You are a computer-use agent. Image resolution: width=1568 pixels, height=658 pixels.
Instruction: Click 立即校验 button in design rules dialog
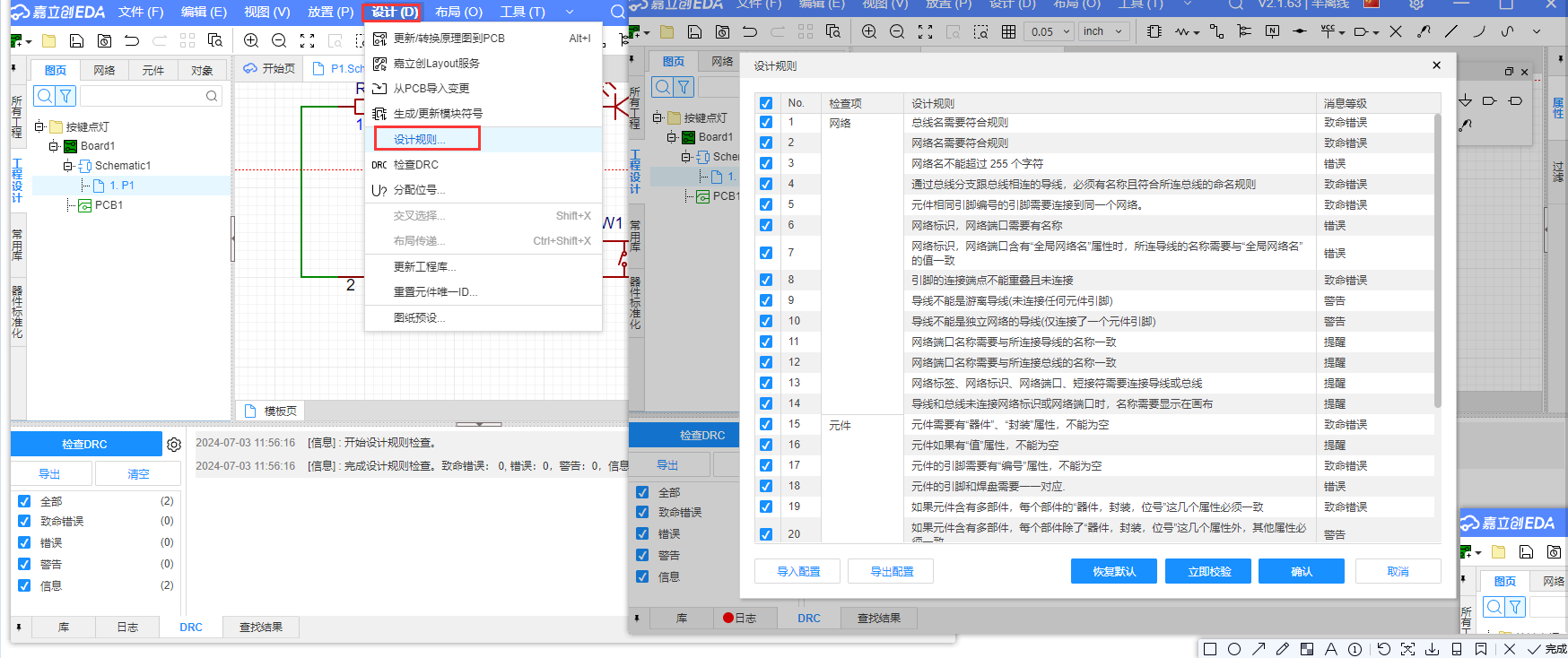1208,571
